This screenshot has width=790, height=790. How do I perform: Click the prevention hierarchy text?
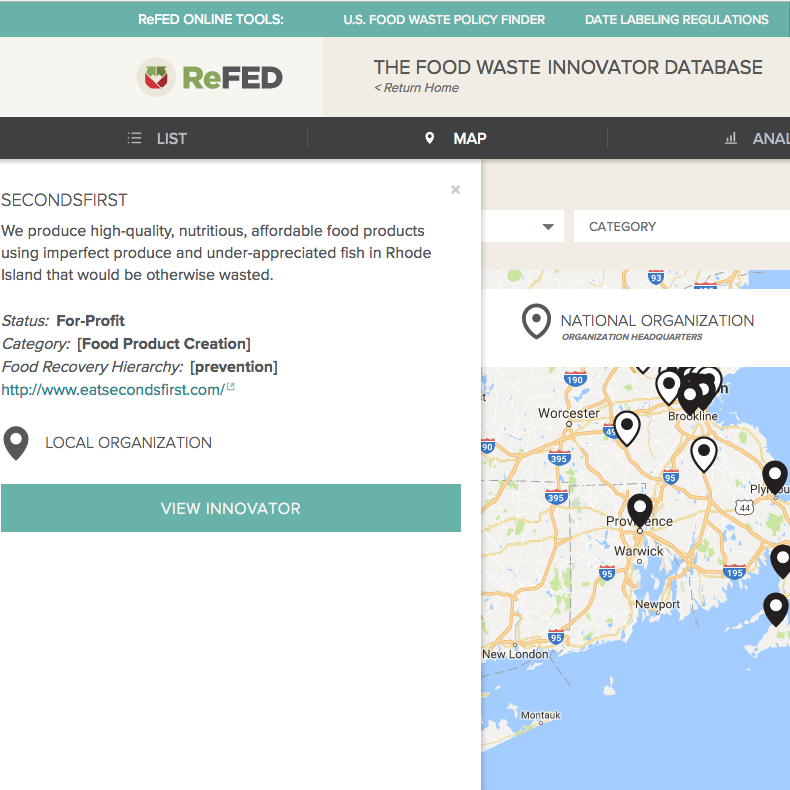tap(234, 367)
